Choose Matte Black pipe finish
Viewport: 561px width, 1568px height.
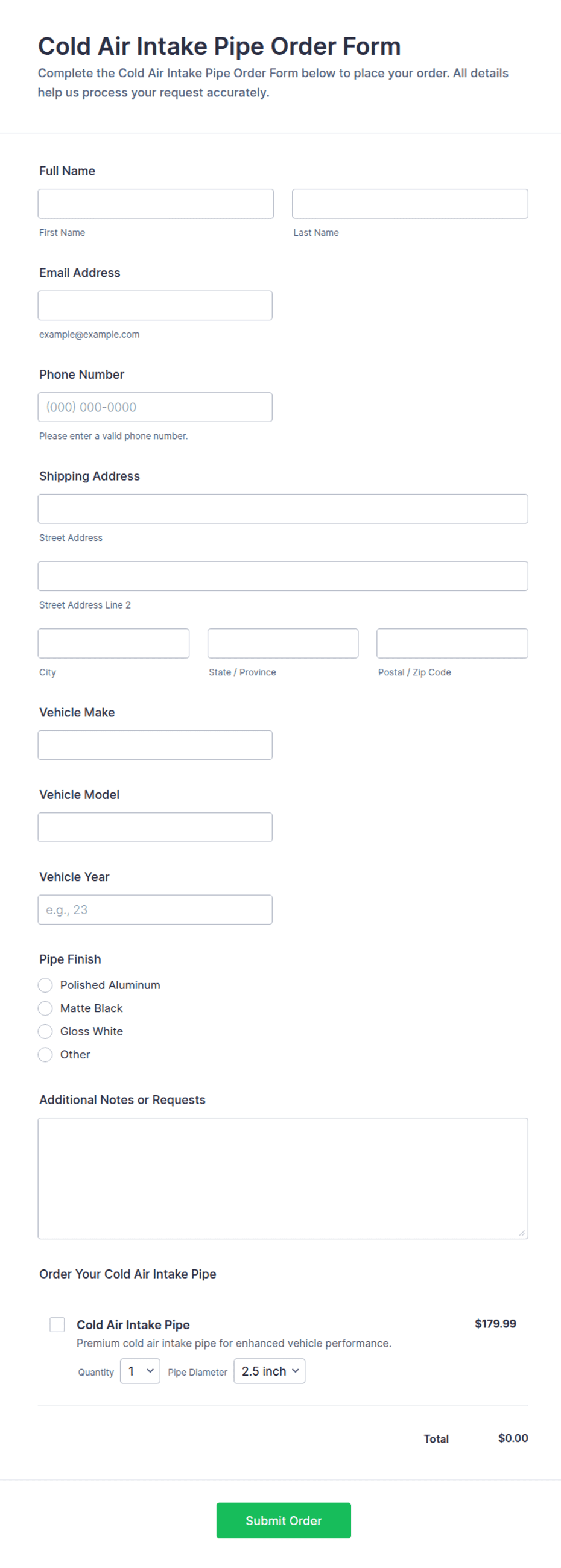click(45, 1008)
